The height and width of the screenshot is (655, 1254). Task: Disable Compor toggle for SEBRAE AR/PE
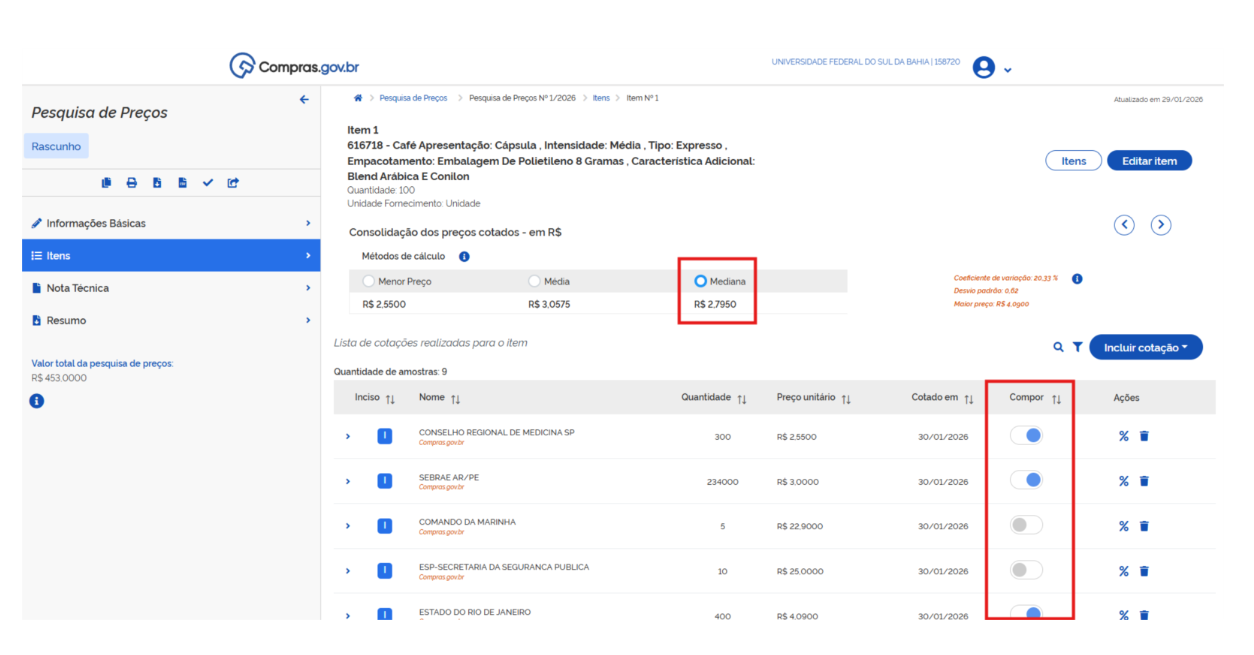coord(1026,480)
